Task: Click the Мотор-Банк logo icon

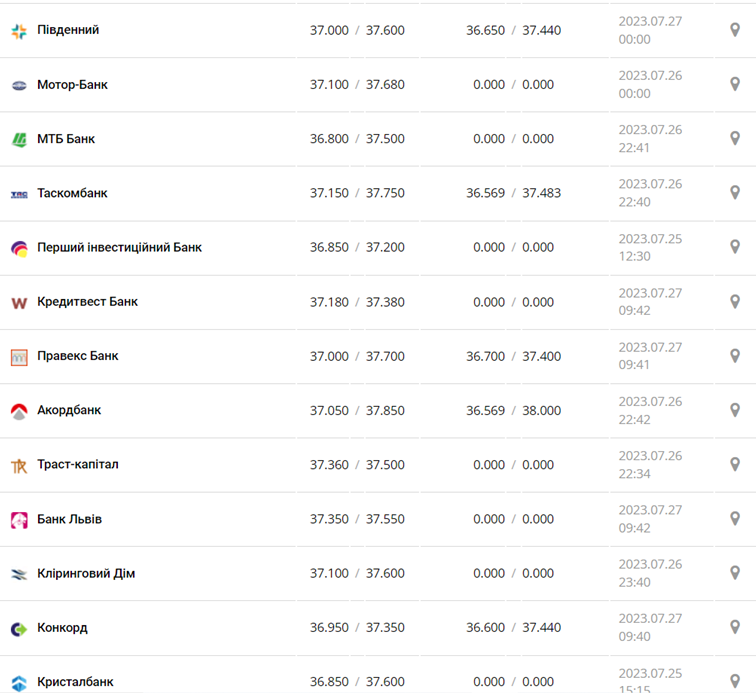Action: point(19,85)
